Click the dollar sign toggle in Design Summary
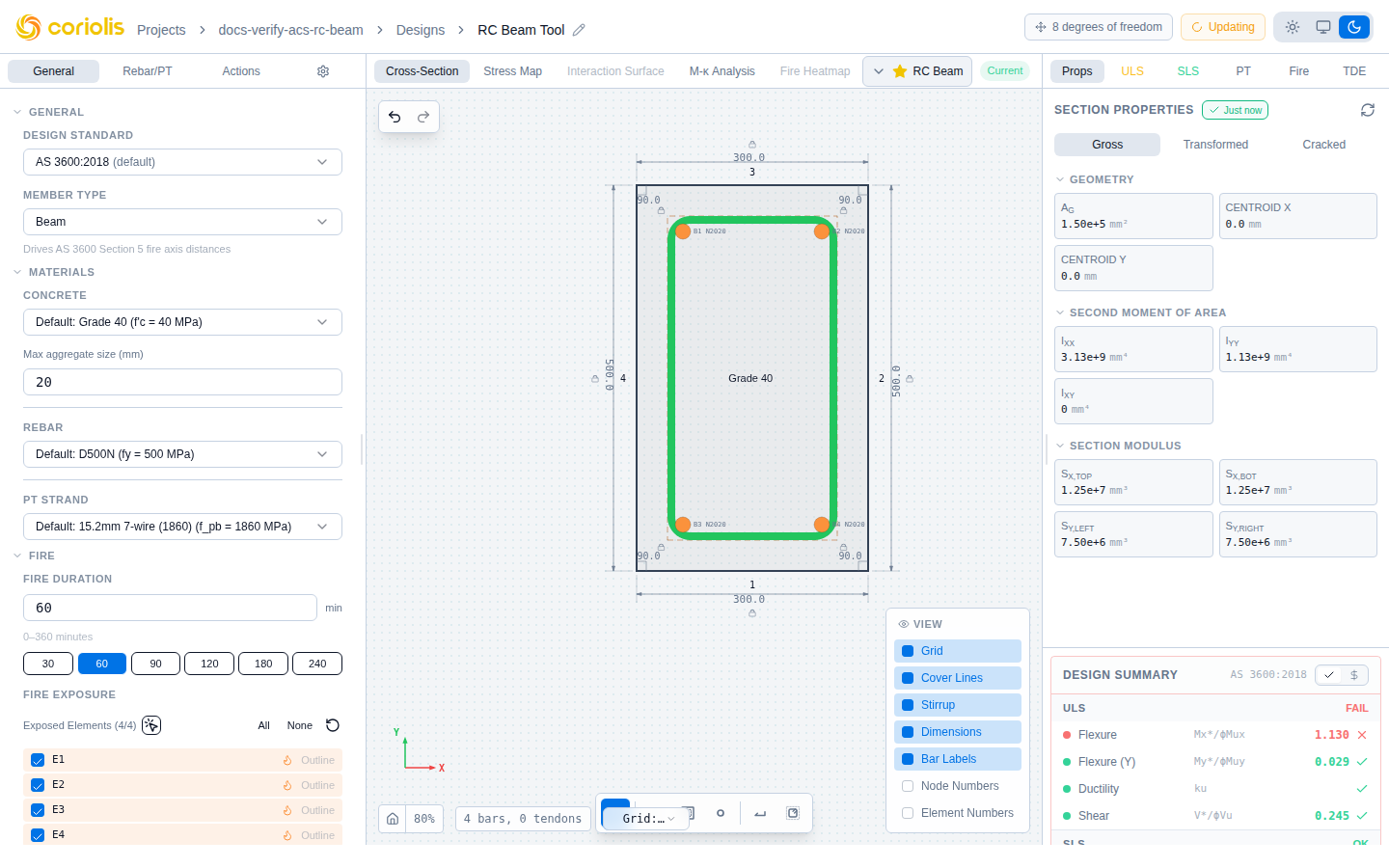The width and height of the screenshot is (1389, 868). click(x=1354, y=675)
